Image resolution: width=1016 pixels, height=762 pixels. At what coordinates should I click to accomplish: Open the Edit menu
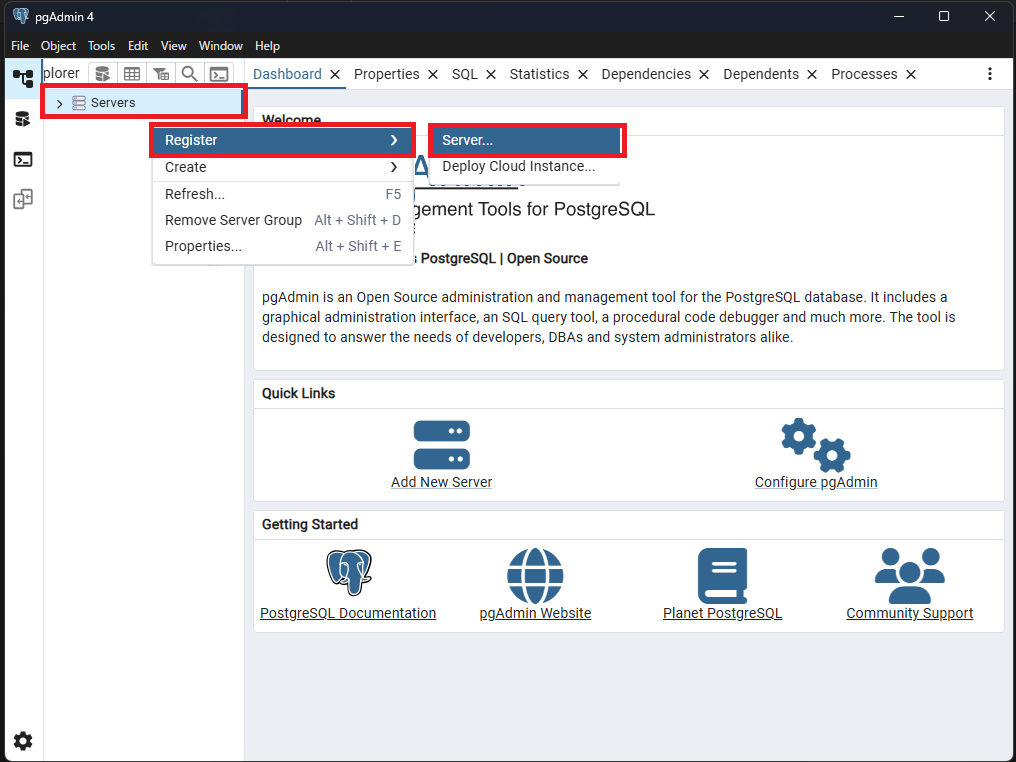tap(138, 46)
